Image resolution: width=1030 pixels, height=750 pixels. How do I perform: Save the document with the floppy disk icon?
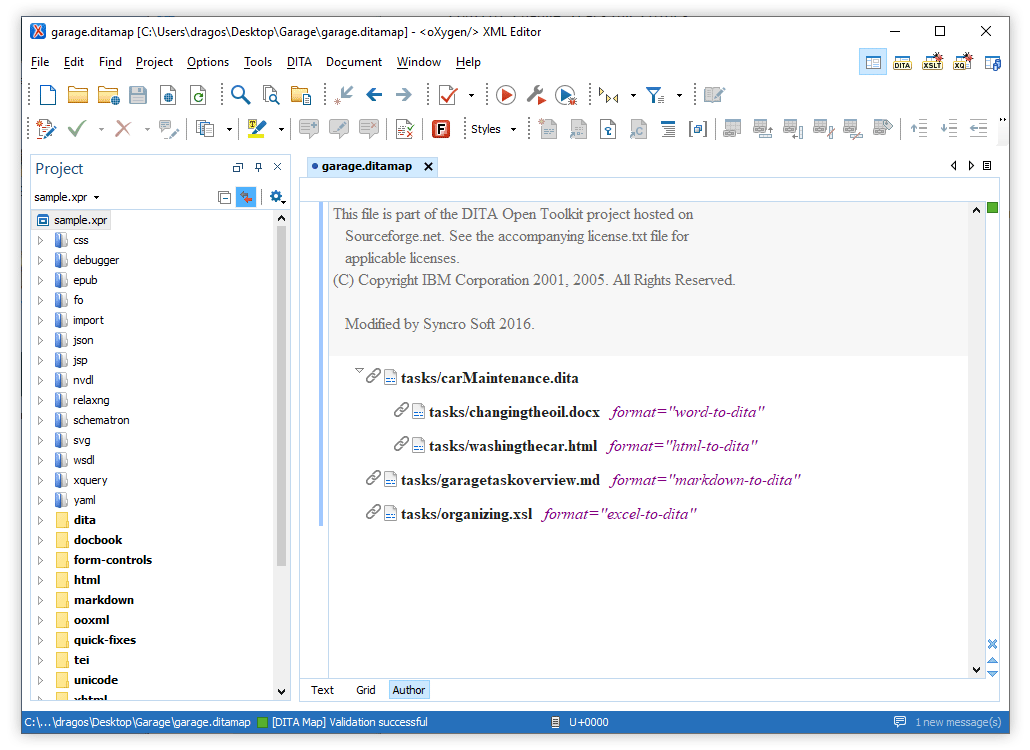point(138,95)
